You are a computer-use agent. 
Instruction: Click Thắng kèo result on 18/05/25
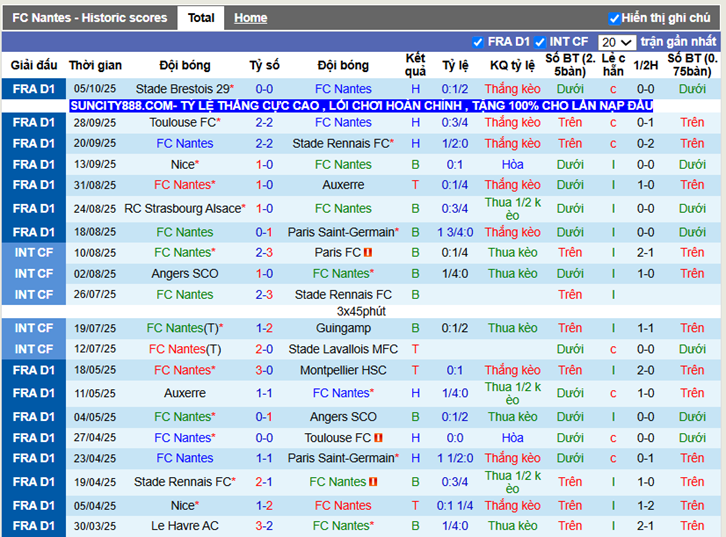513,370
